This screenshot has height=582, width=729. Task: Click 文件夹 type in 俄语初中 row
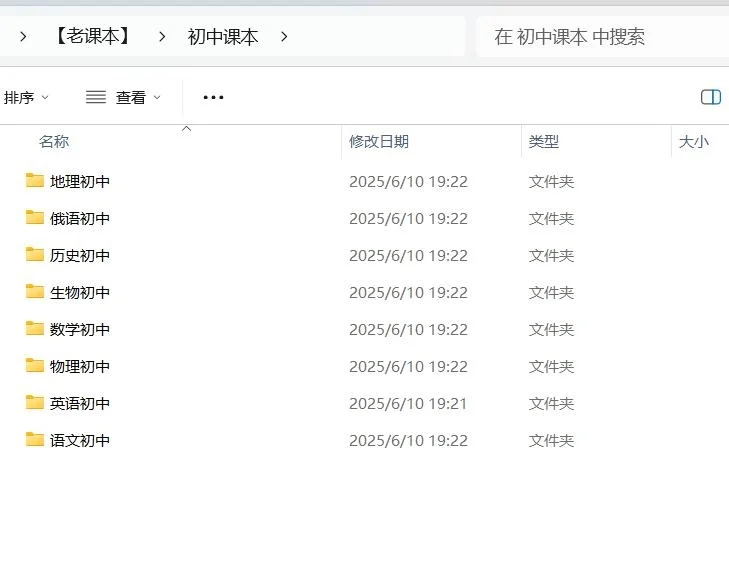(551, 219)
